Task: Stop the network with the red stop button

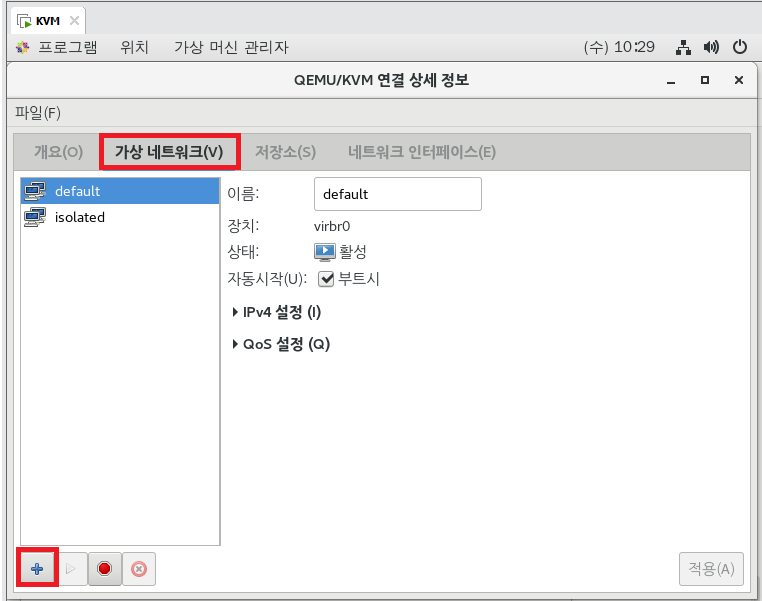Action: [x=104, y=568]
